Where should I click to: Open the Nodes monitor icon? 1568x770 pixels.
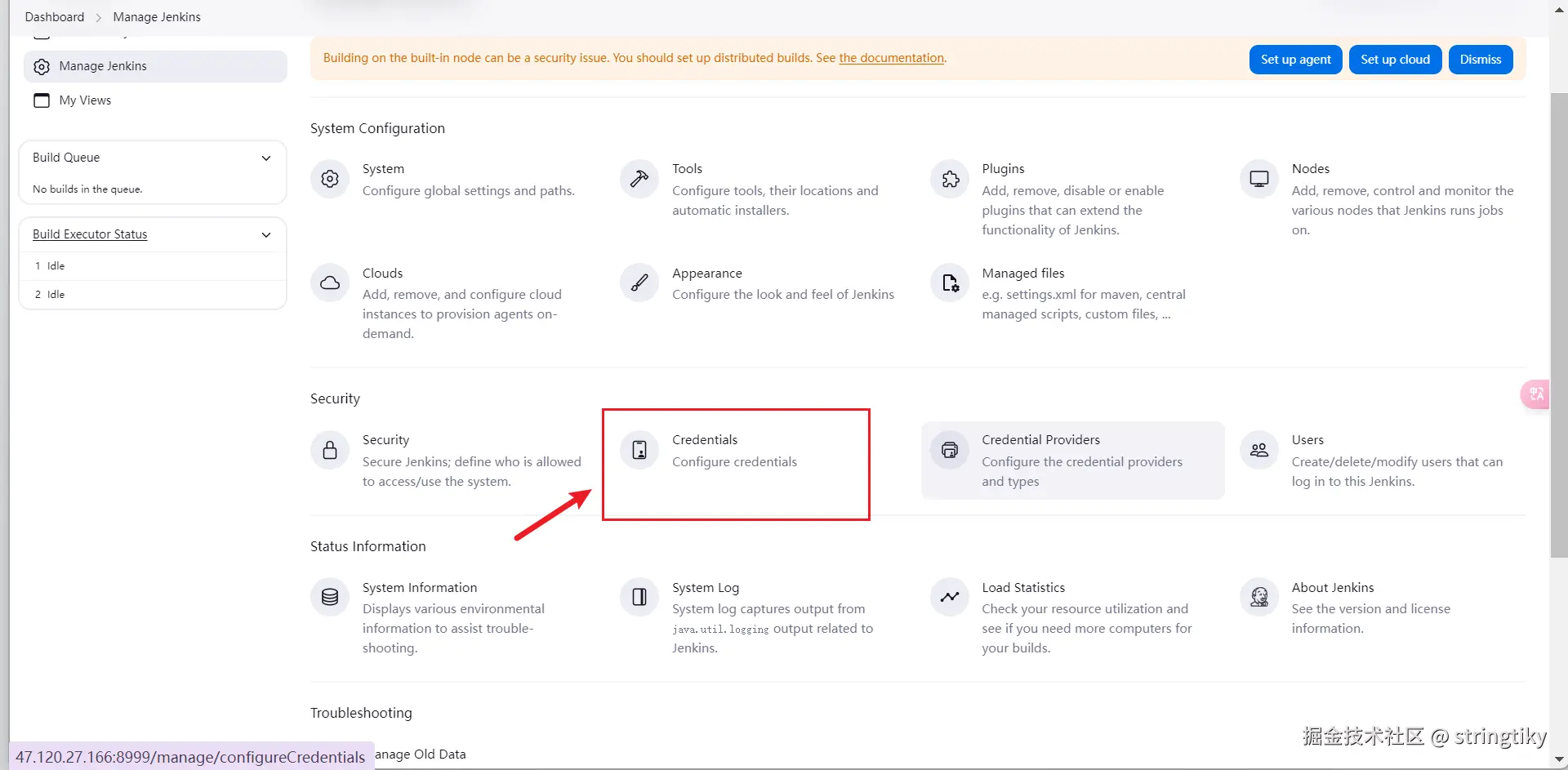[1259, 179]
